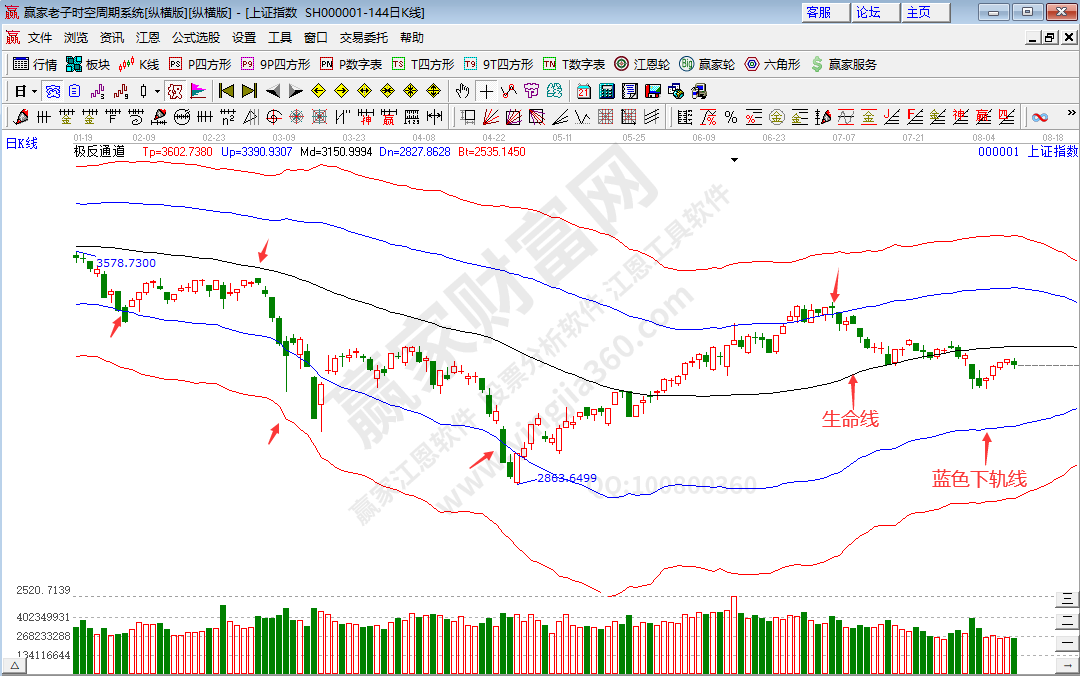Open the calculator icon in toolbar

coord(606,91)
